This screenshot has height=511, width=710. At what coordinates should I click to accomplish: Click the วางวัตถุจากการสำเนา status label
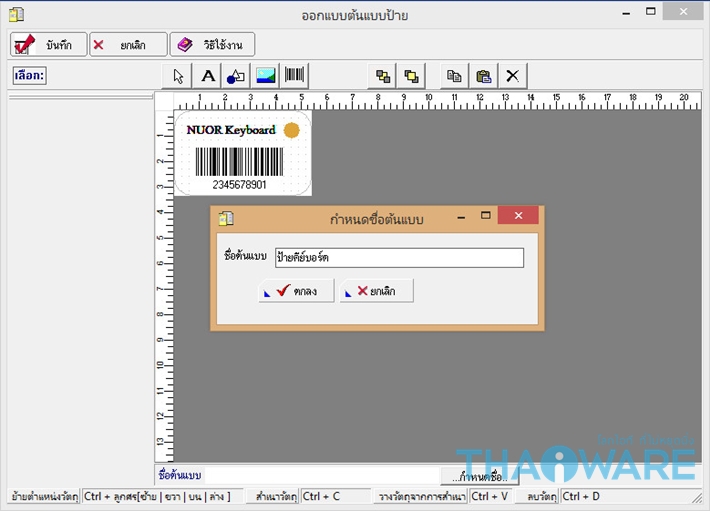(x=421, y=497)
